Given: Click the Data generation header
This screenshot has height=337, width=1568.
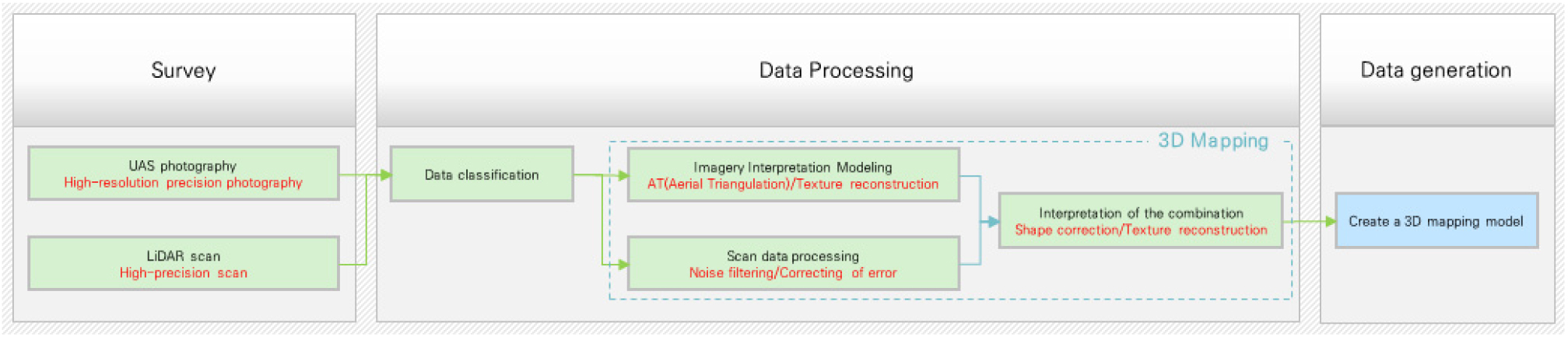Looking at the screenshot, I should pos(1436,70).
